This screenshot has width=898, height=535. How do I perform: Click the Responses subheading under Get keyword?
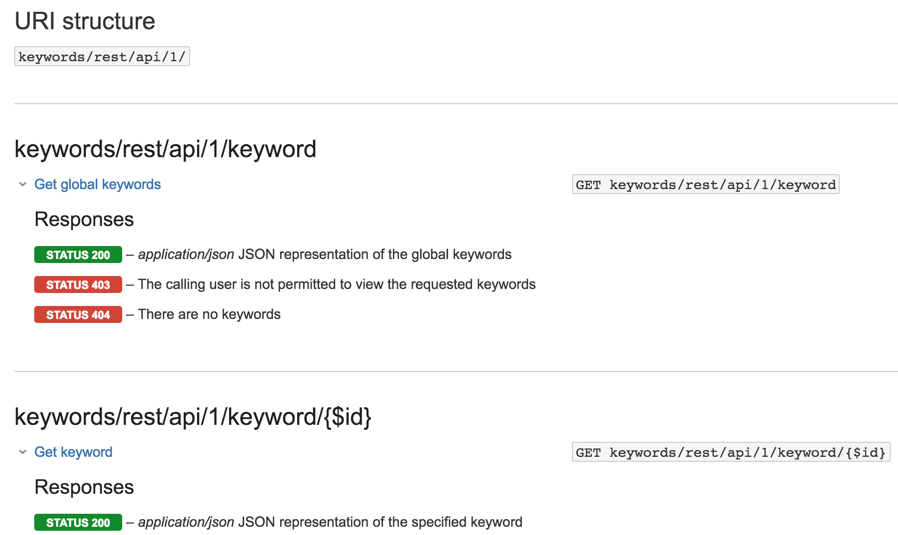pyautogui.click(x=84, y=487)
